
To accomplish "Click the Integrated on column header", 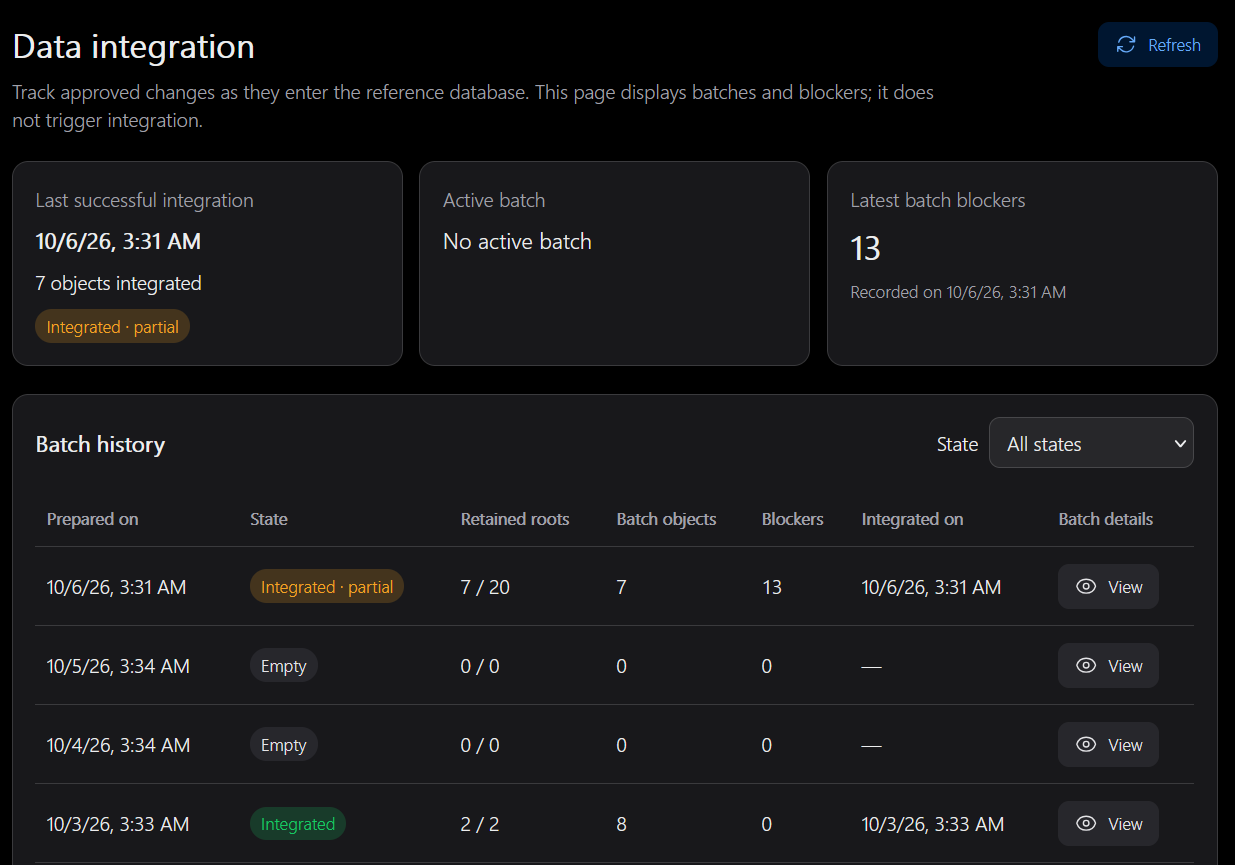I will click(x=913, y=519).
